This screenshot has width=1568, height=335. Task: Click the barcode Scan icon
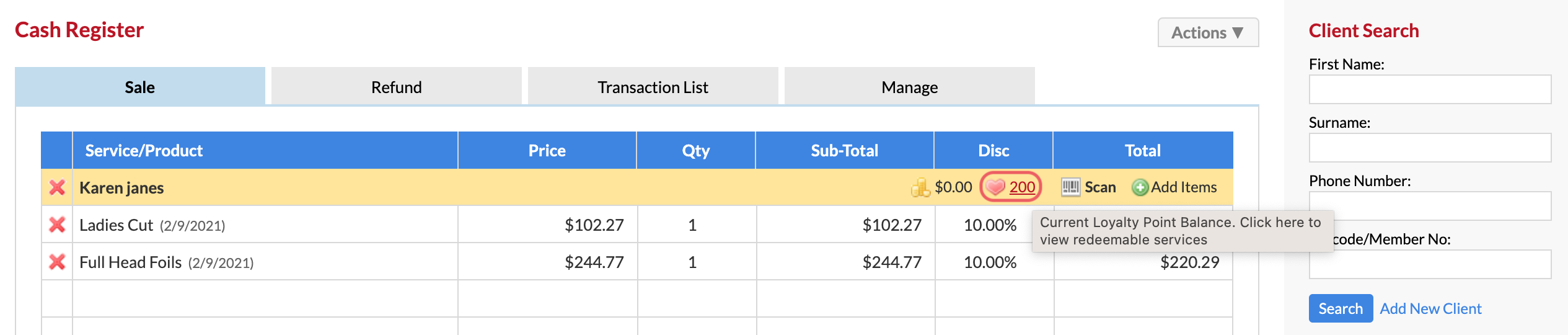[x=1070, y=187]
